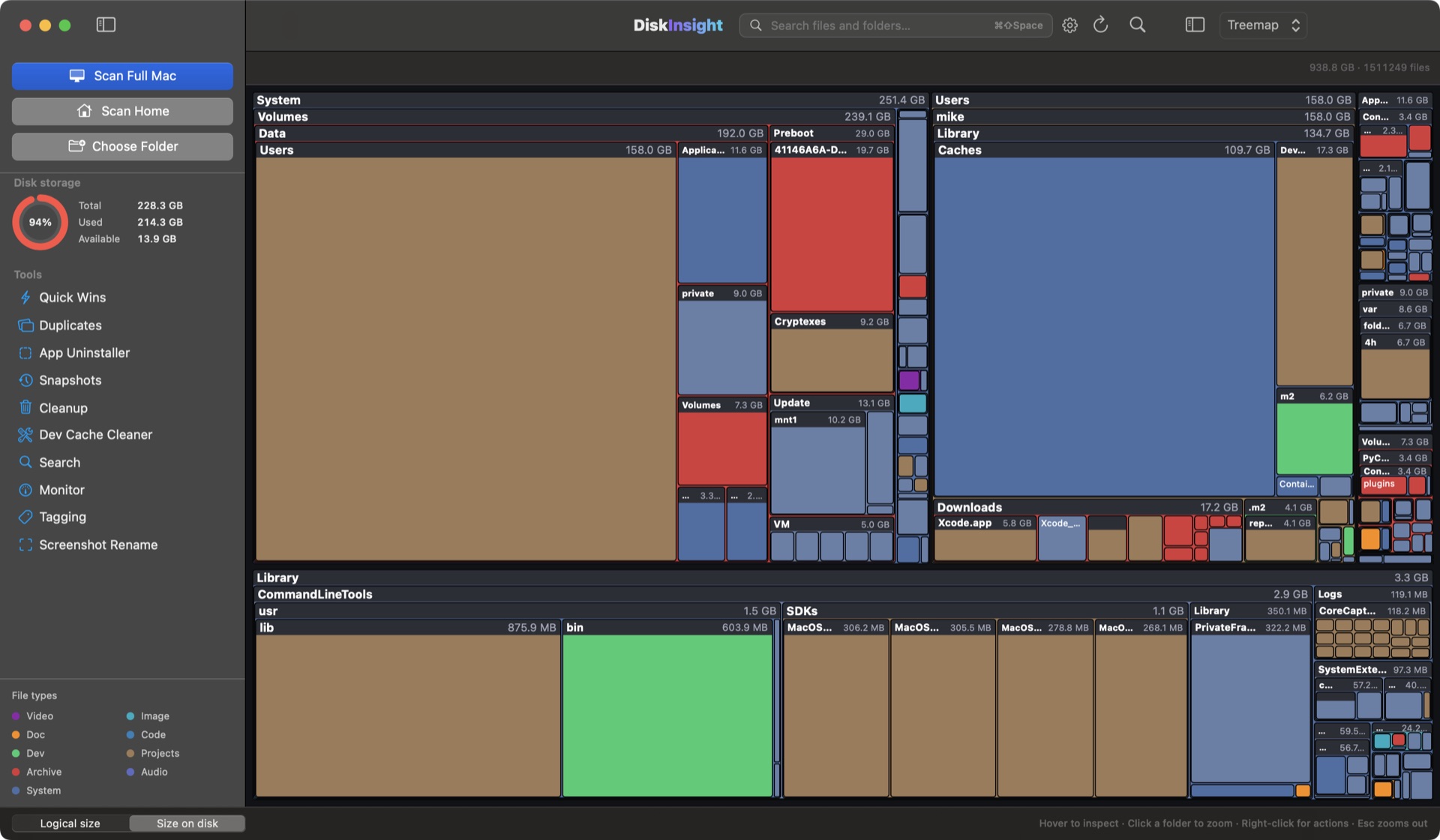The image size is (1440, 840).
Task: Toggle the sidebar icon near window controls
Action: pos(106,25)
